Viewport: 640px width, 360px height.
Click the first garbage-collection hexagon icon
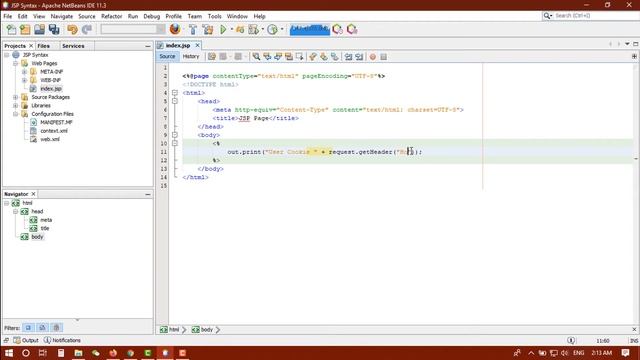pyautogui.click(x=338, y=29)
